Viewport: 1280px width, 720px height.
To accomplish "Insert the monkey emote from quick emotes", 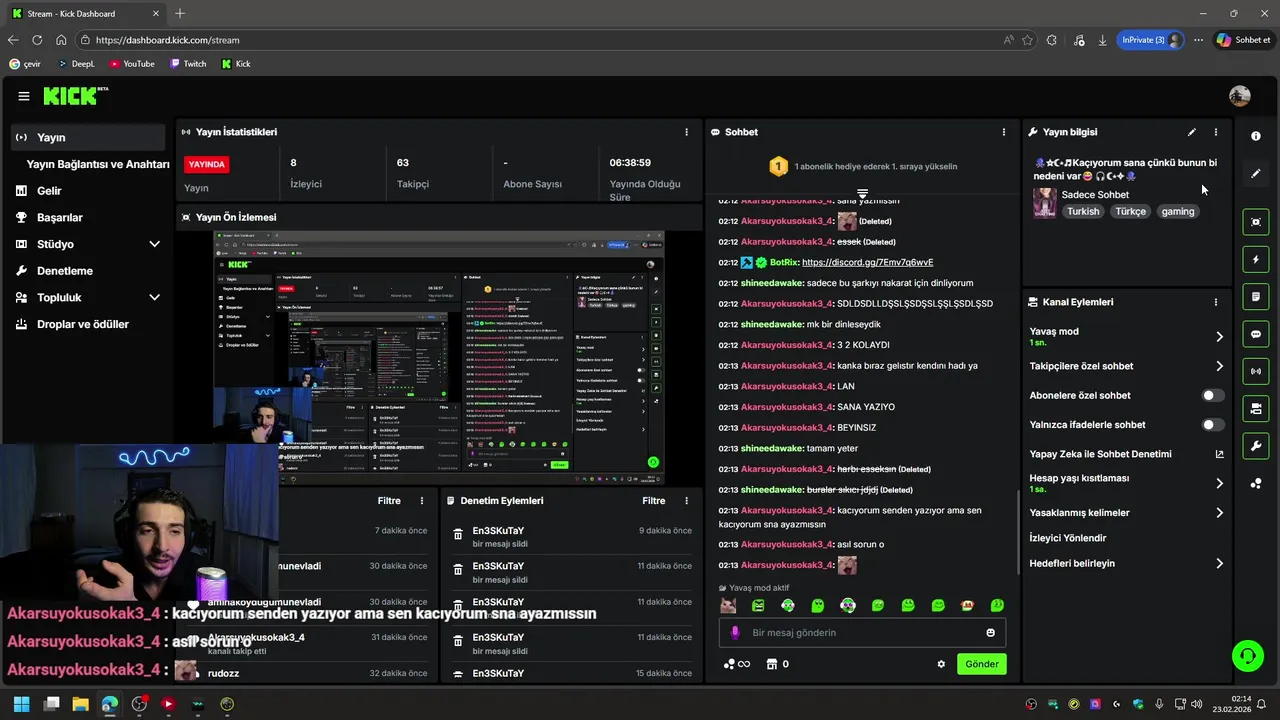I will pyautogui.click(x=968, y=605).
